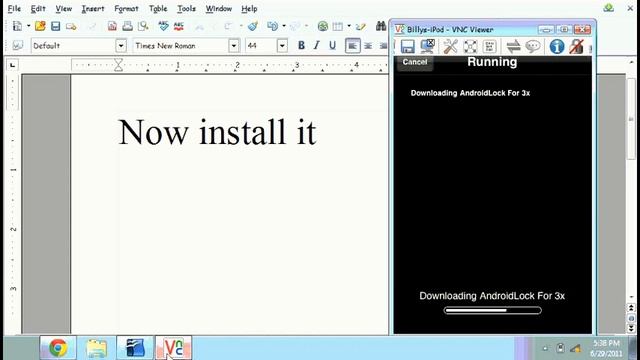Click the top 'Downloading AndroidLock For 3x' log line

pyautogui.click(x=470, y=93)
